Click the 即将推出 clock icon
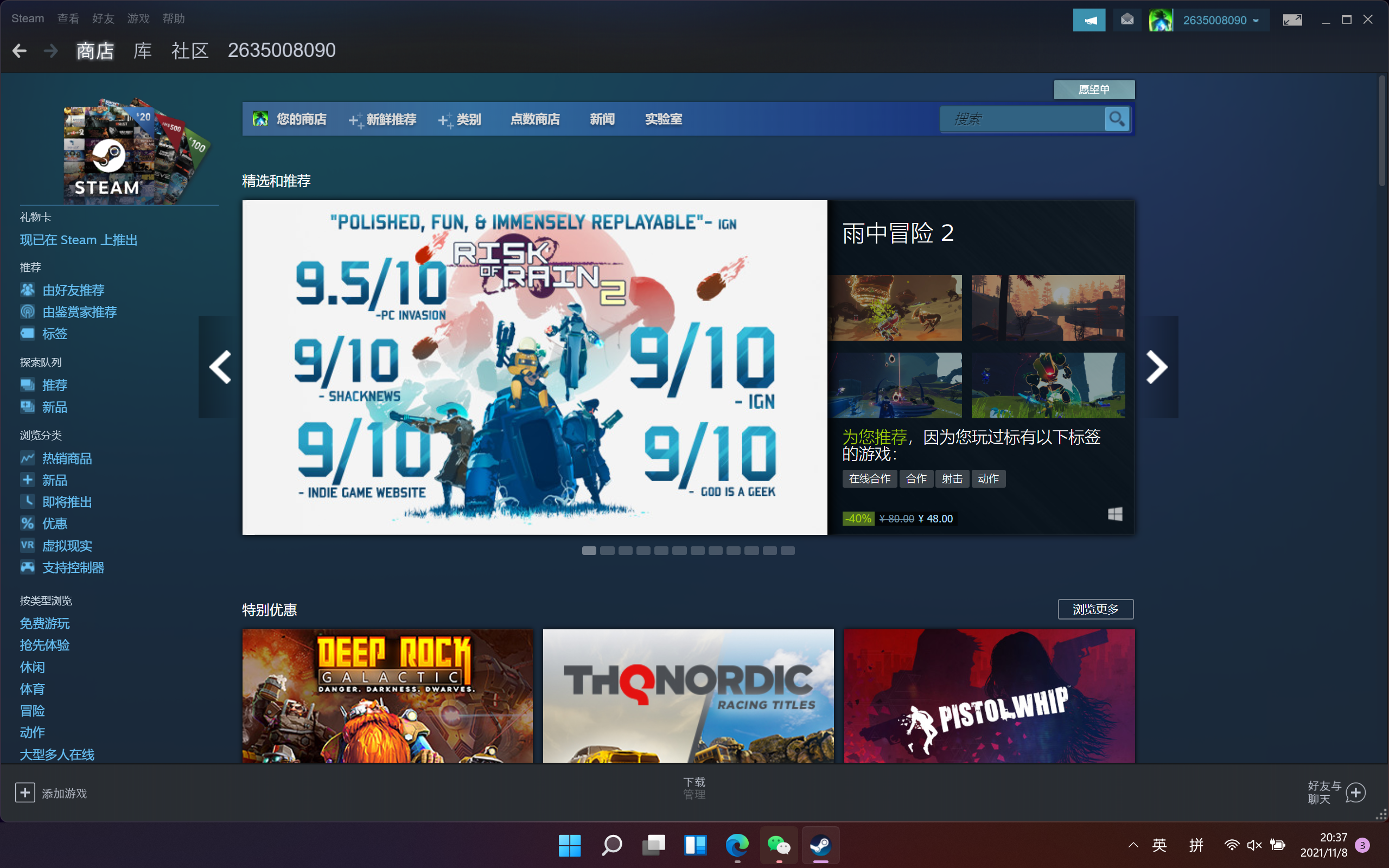The height and width of the screenshot is (868, 1389). [28, 501]
